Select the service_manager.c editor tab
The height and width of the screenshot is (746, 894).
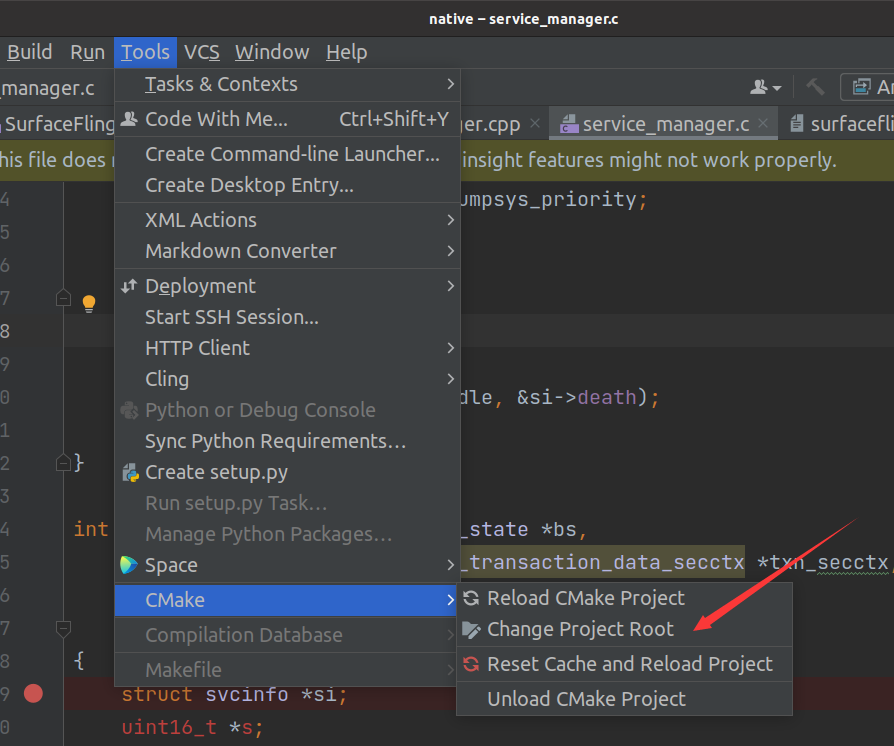tap(664, 124)
